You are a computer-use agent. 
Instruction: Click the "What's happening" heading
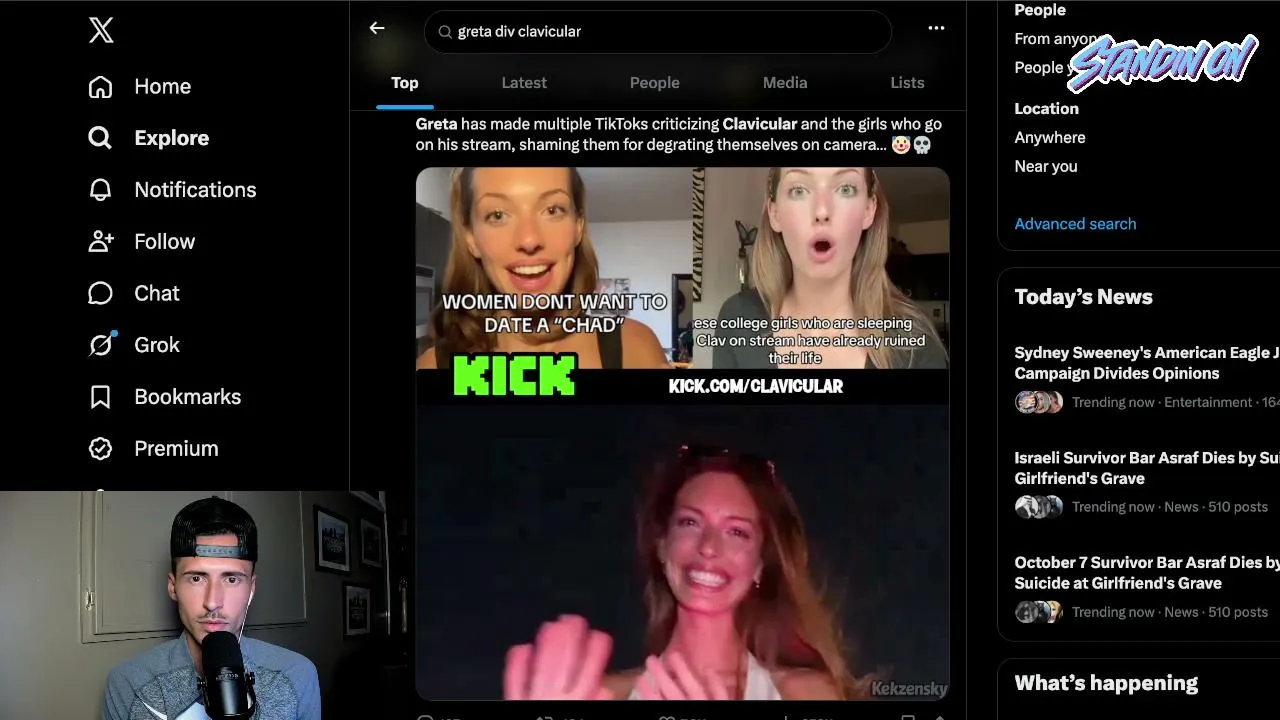[x=1106, y=683]
